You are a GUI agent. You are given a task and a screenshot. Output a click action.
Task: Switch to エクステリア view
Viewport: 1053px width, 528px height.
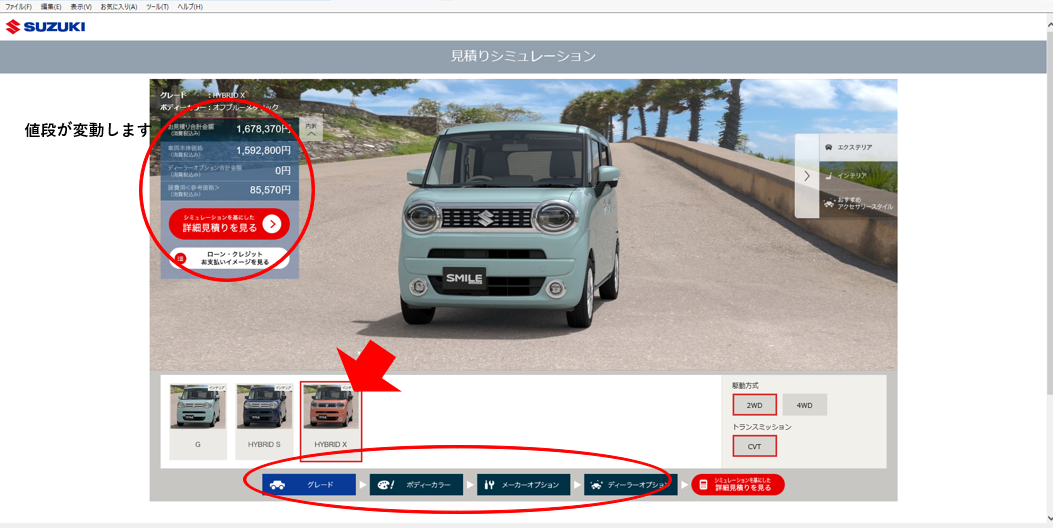[x=858, y=147]
